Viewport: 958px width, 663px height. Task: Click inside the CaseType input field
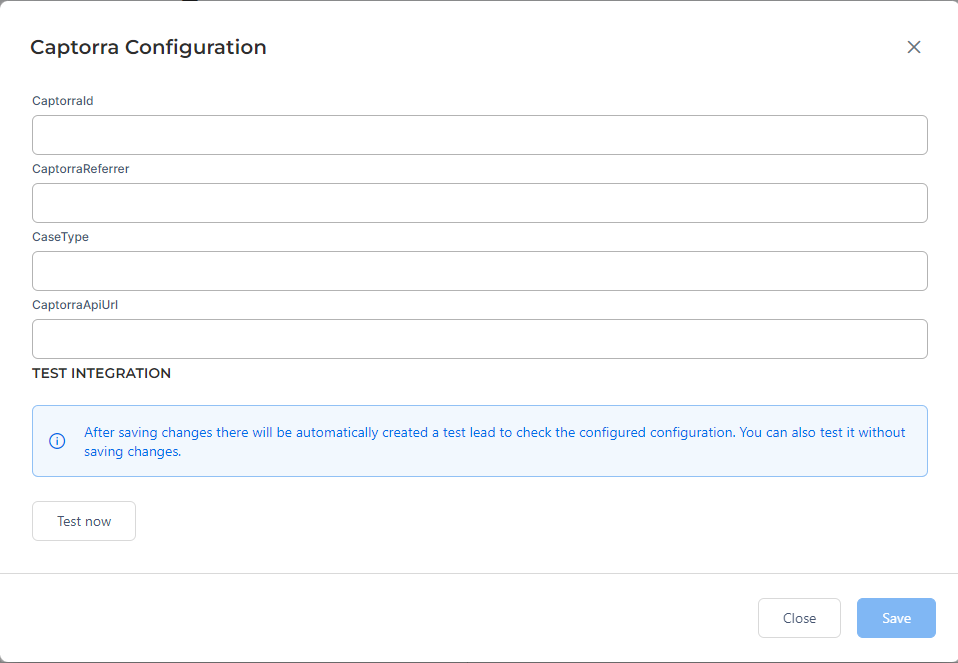coord(479,270)
